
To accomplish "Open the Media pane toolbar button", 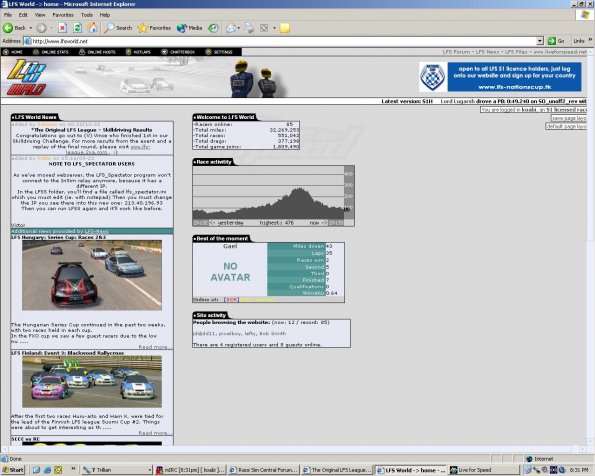I will point(189,28).
